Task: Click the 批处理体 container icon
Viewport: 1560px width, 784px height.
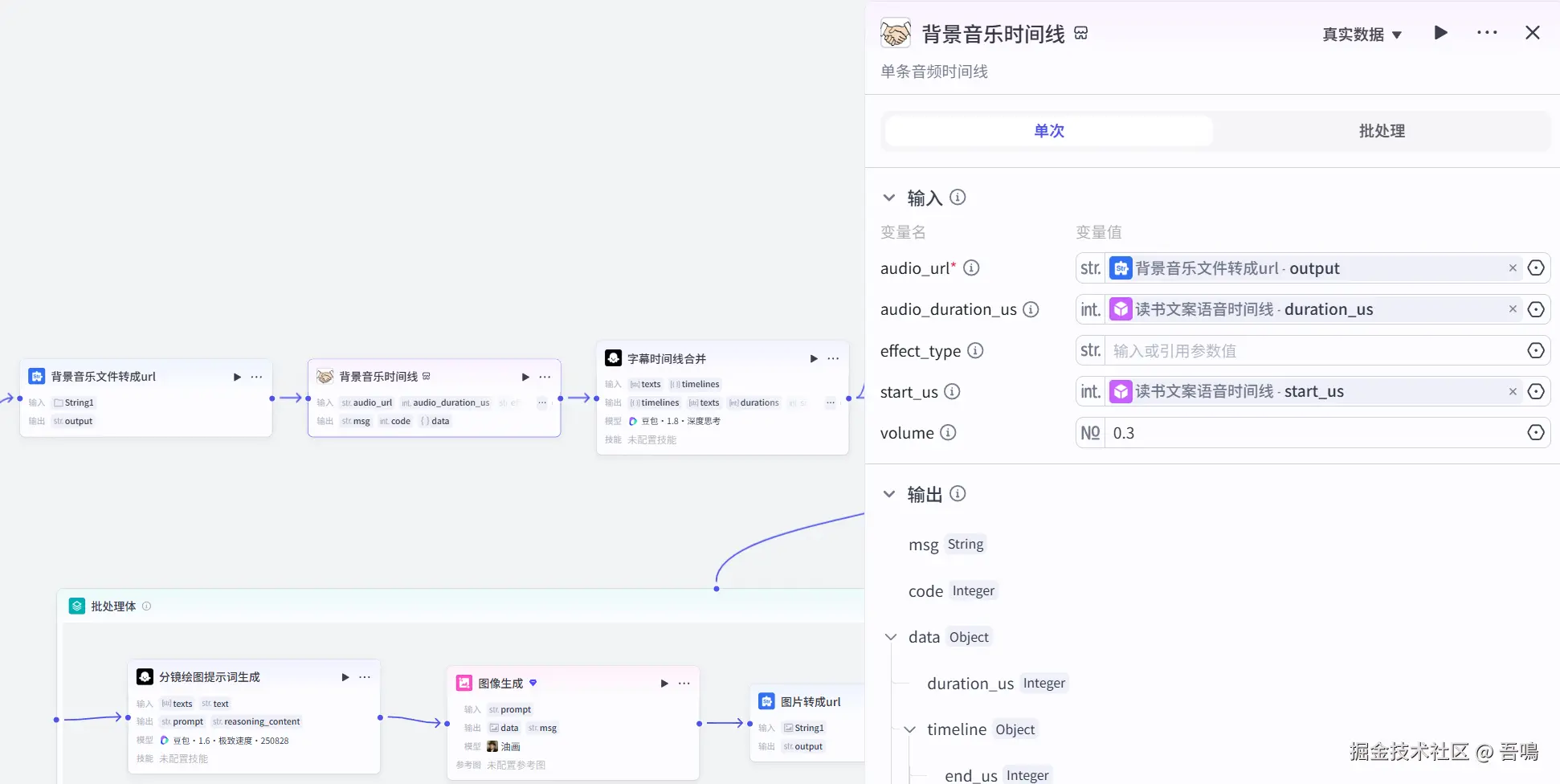Action: click(x=77, y=606)
